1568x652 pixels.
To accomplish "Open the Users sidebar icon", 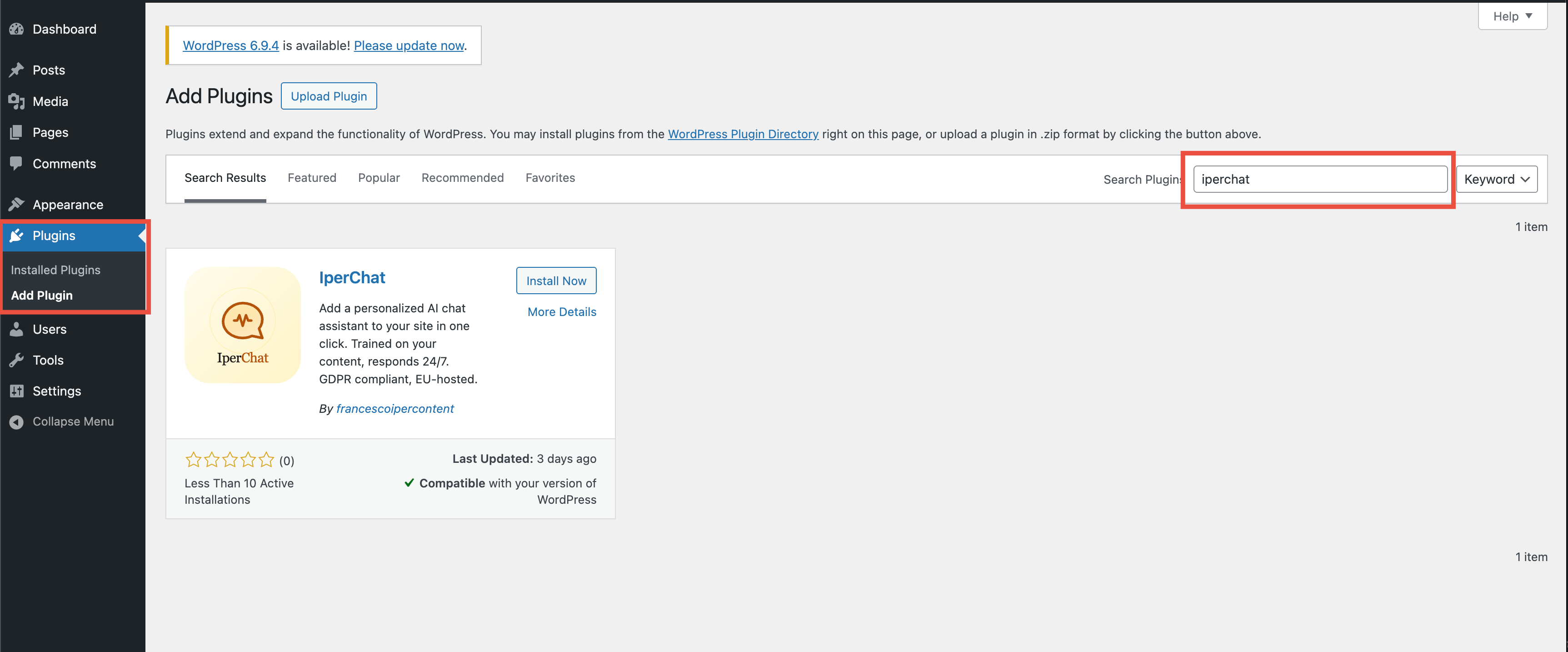I will coord(17,329).
